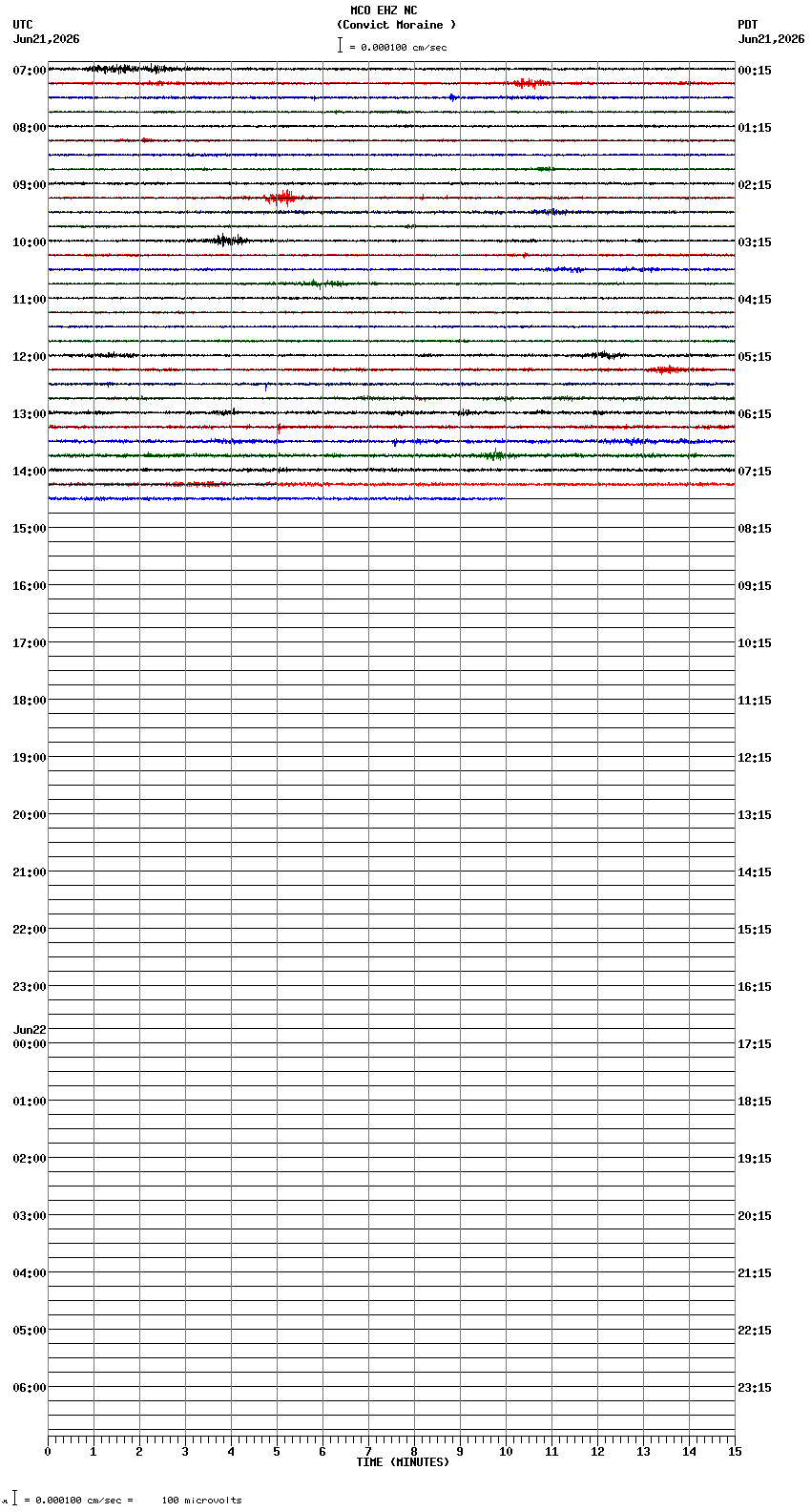Click the 10:00 UTC time label
This screenshot has width=811, height=1512.
[x=30, y=241]
